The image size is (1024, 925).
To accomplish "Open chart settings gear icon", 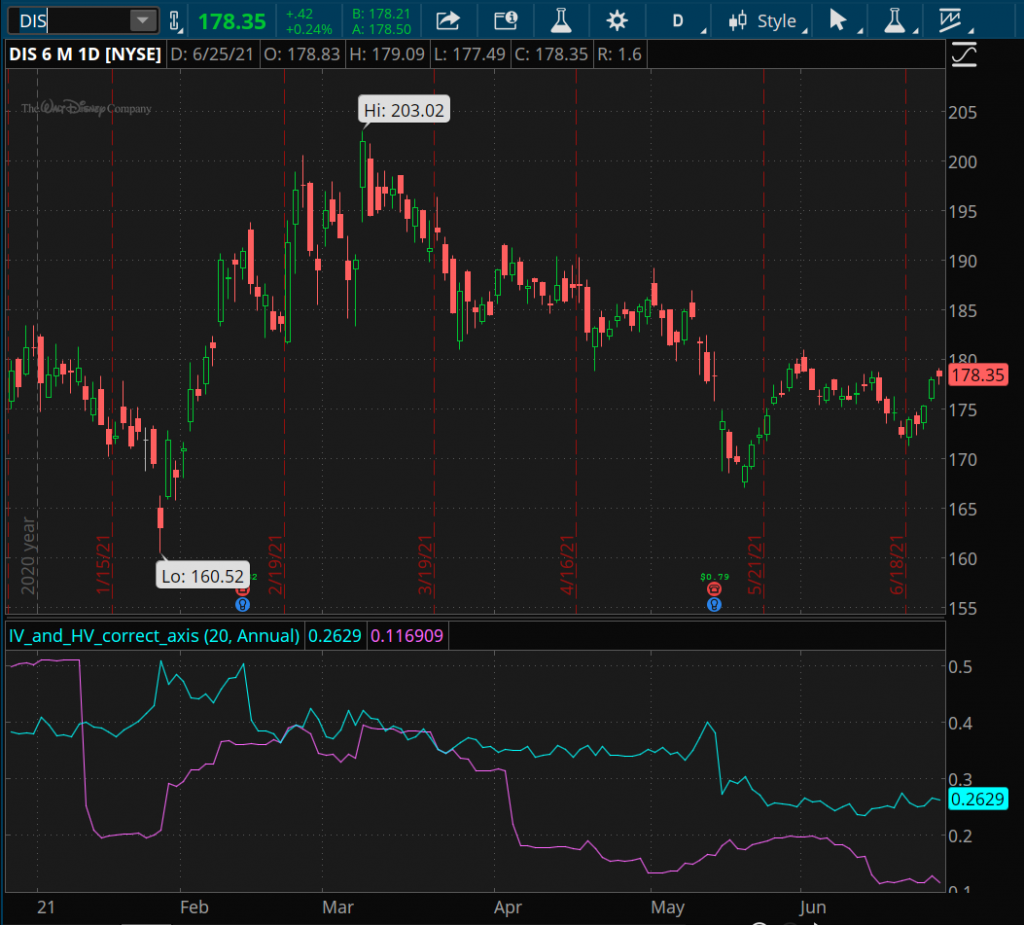I will click(616, 21).
